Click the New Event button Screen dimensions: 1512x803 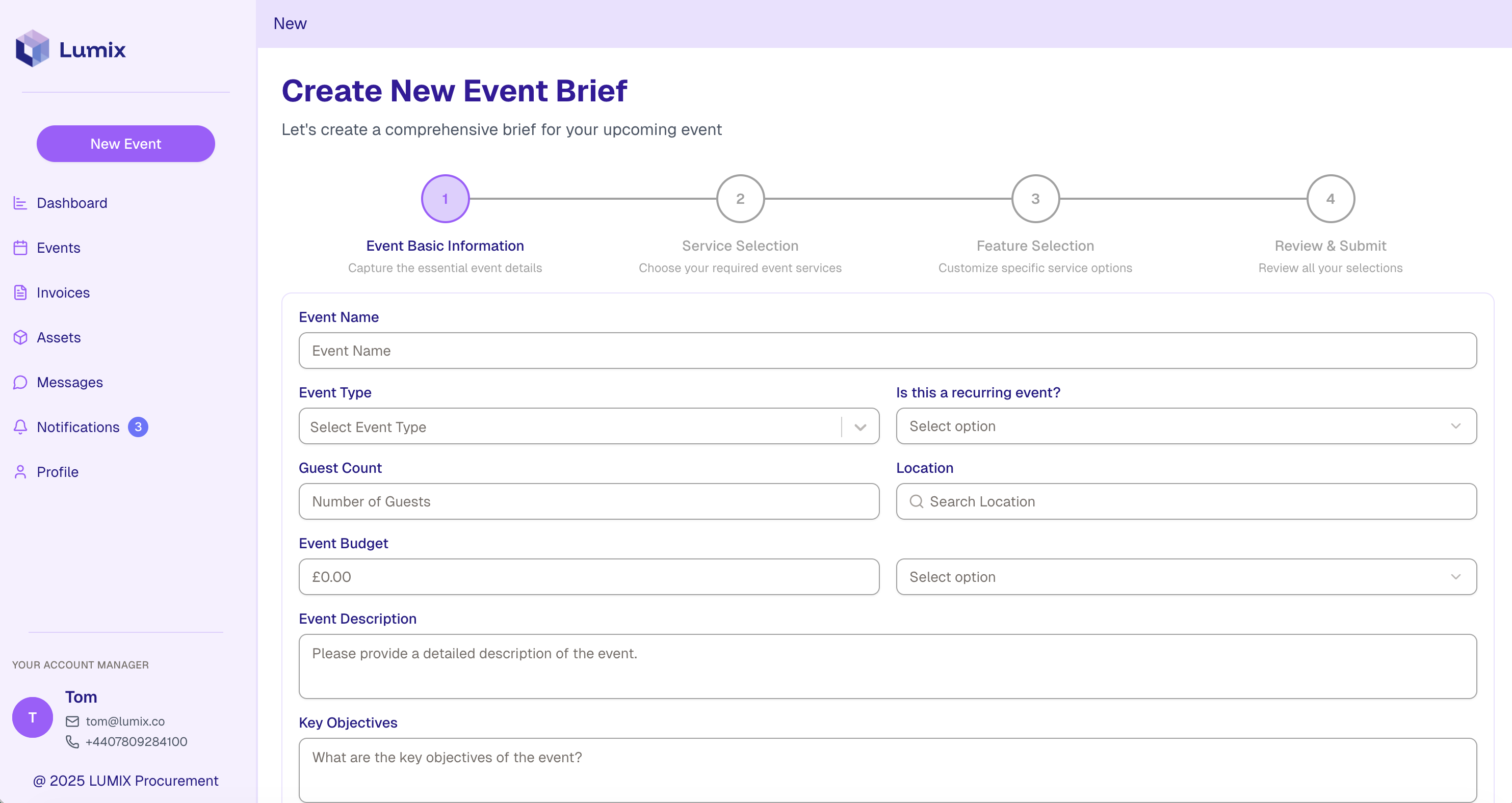tap(125, 144)
